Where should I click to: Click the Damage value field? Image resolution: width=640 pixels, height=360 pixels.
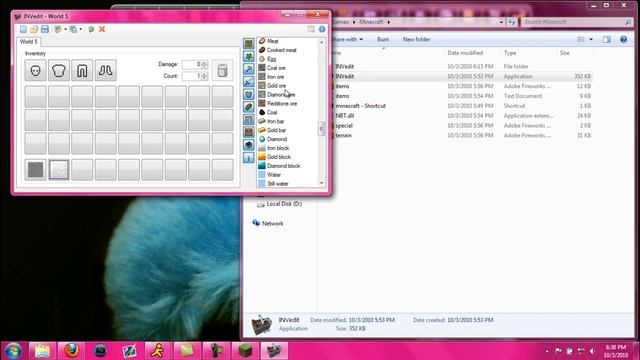click(191, 64)
